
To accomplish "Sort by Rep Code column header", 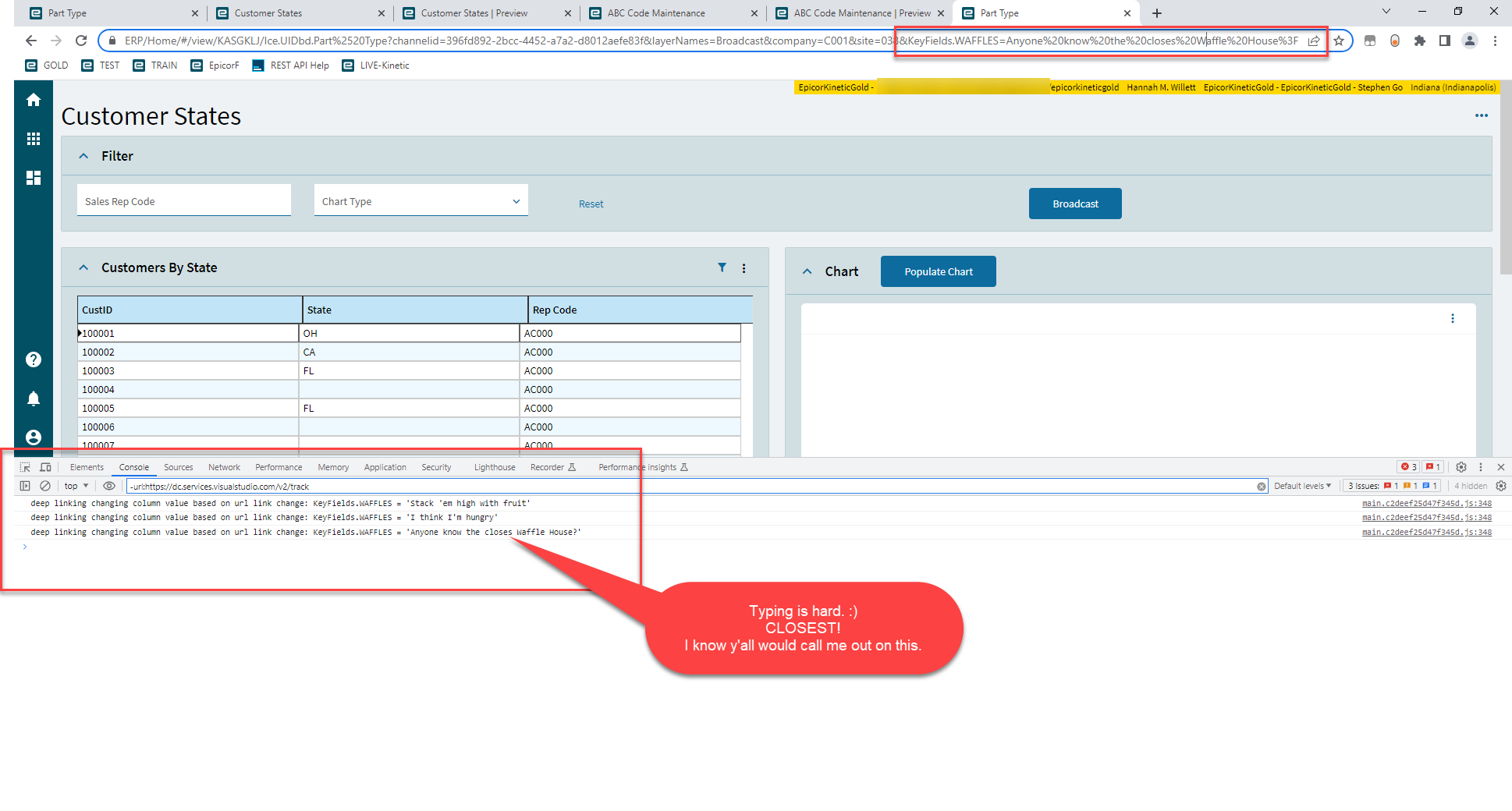I will (x=641, y=310).
